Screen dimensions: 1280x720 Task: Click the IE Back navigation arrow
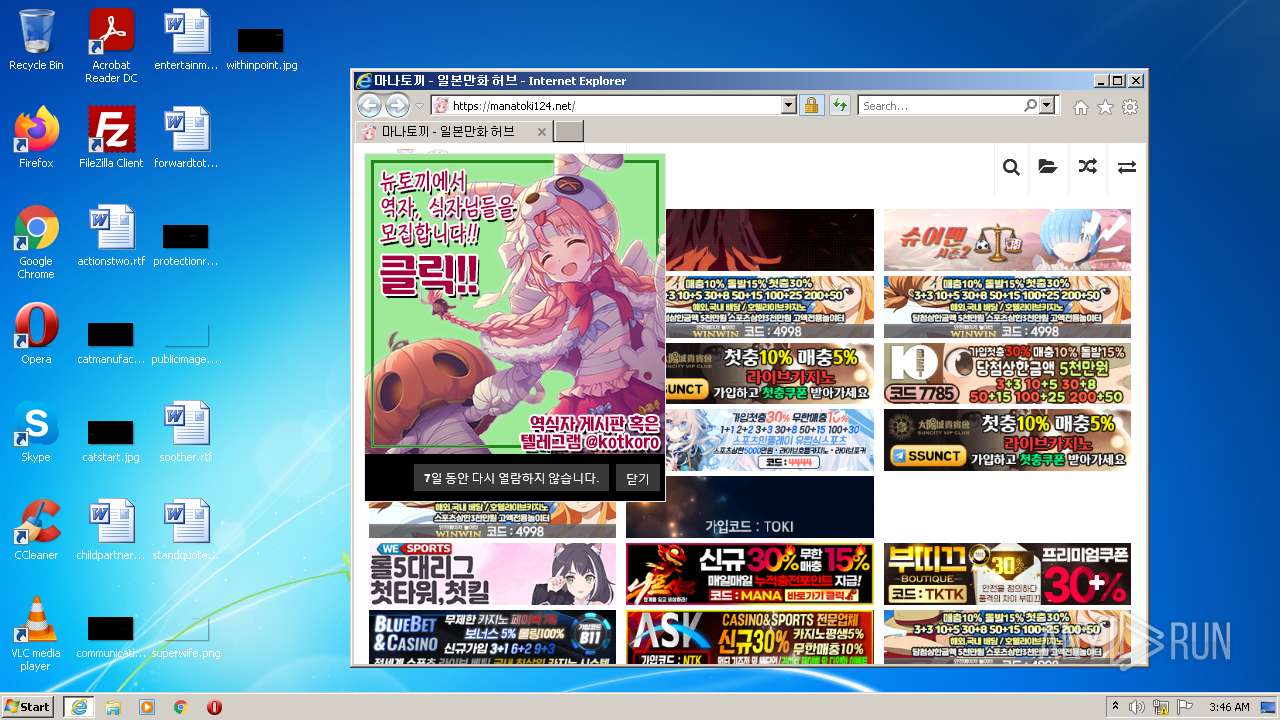(x=369, y=105)
